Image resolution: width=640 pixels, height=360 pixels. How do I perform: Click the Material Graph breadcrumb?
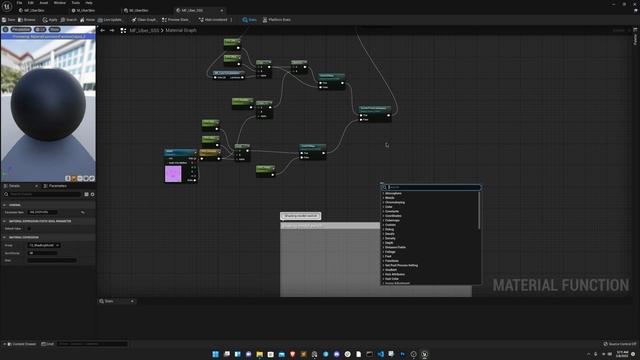click(181, 30)
